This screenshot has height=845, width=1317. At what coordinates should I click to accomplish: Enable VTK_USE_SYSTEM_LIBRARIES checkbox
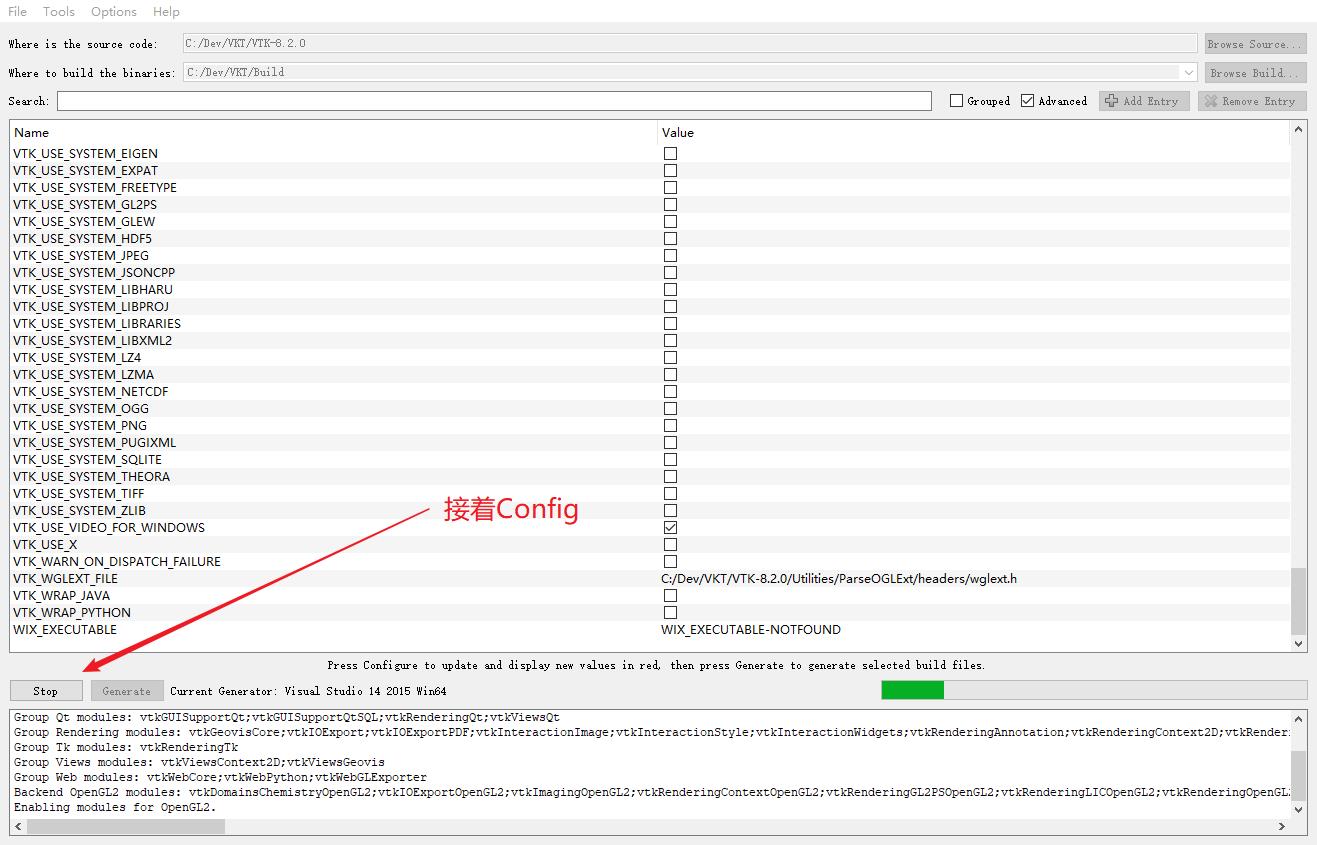point(670,324)
